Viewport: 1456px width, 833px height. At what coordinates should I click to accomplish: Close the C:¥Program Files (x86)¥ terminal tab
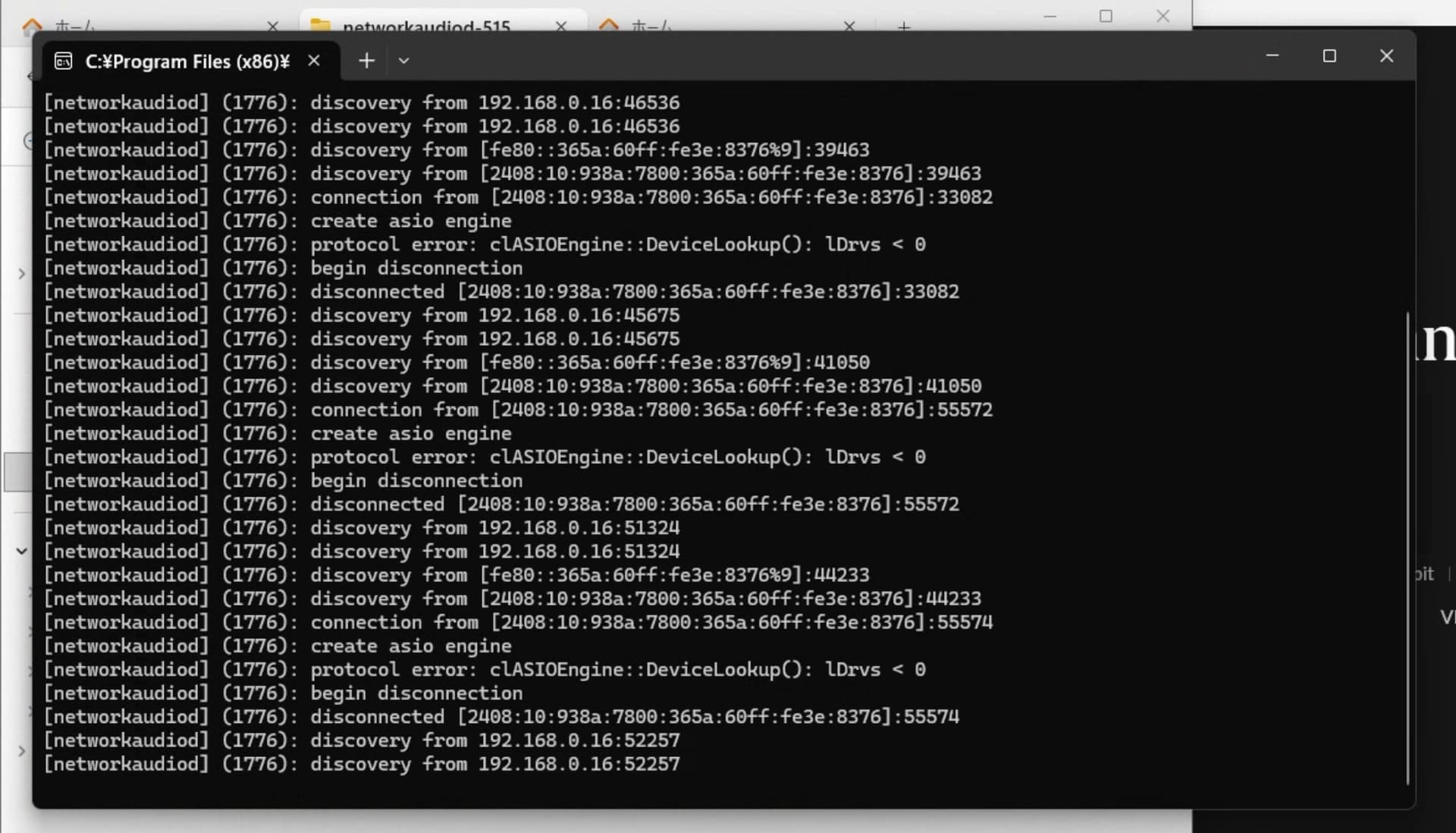pyautogui.click(x=314, y=61)
